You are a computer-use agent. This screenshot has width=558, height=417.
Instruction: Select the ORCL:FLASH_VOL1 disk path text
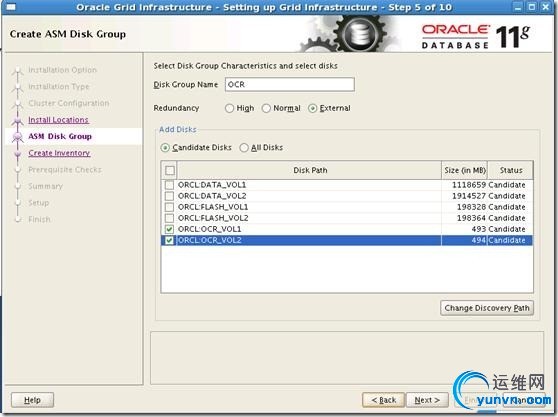coord(213,207)
